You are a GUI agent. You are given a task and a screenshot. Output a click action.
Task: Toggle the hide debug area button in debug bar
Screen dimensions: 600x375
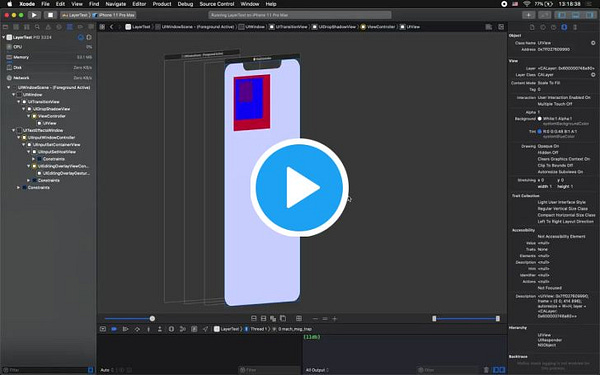point(103,329)
